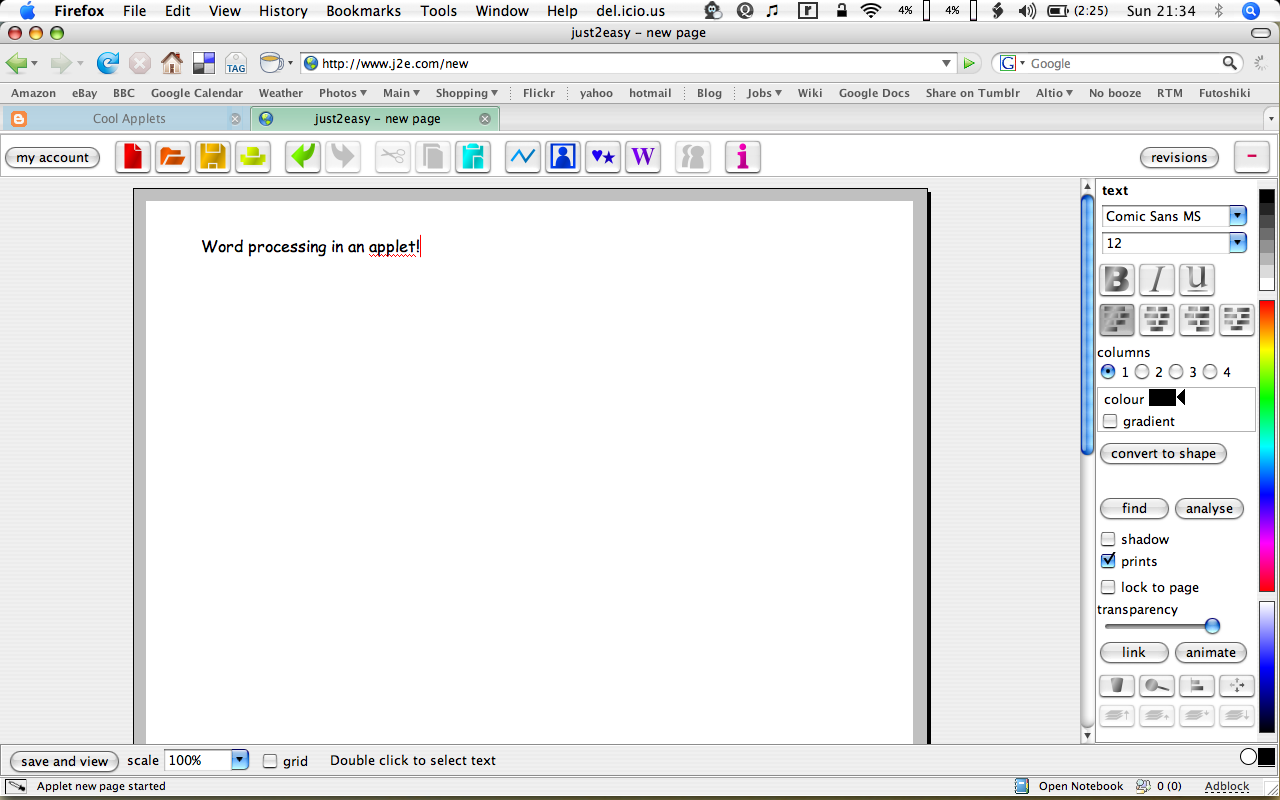Click the grey redo arrow icon
Screen dimensions: 1280x800
tap(343, 157)
